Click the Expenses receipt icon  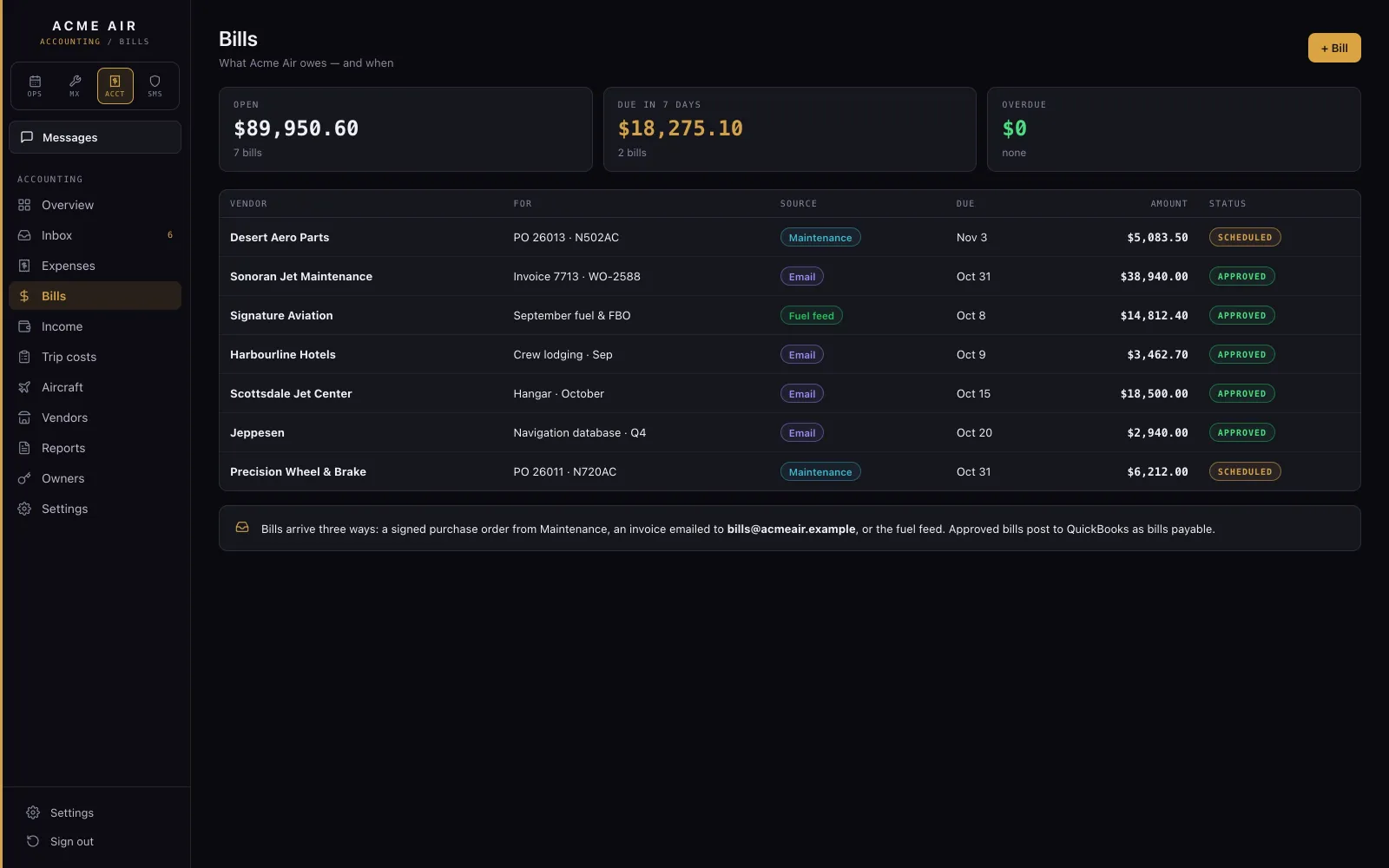coord(24,266)
